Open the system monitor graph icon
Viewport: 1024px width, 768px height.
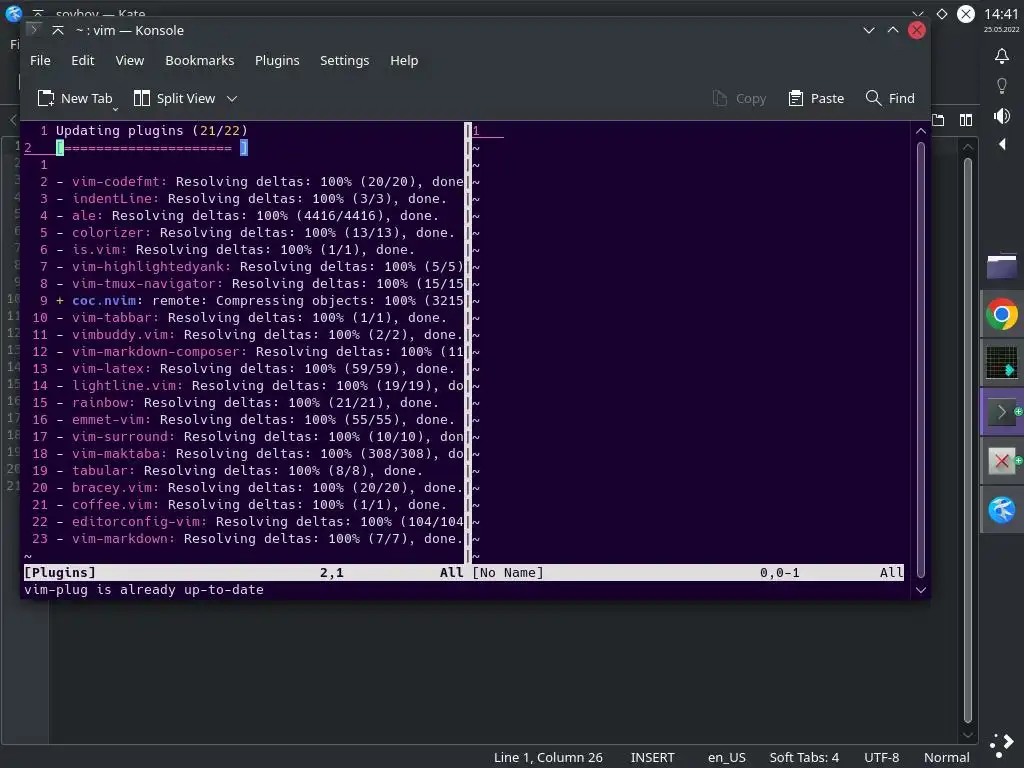(x=1002, y=363)
